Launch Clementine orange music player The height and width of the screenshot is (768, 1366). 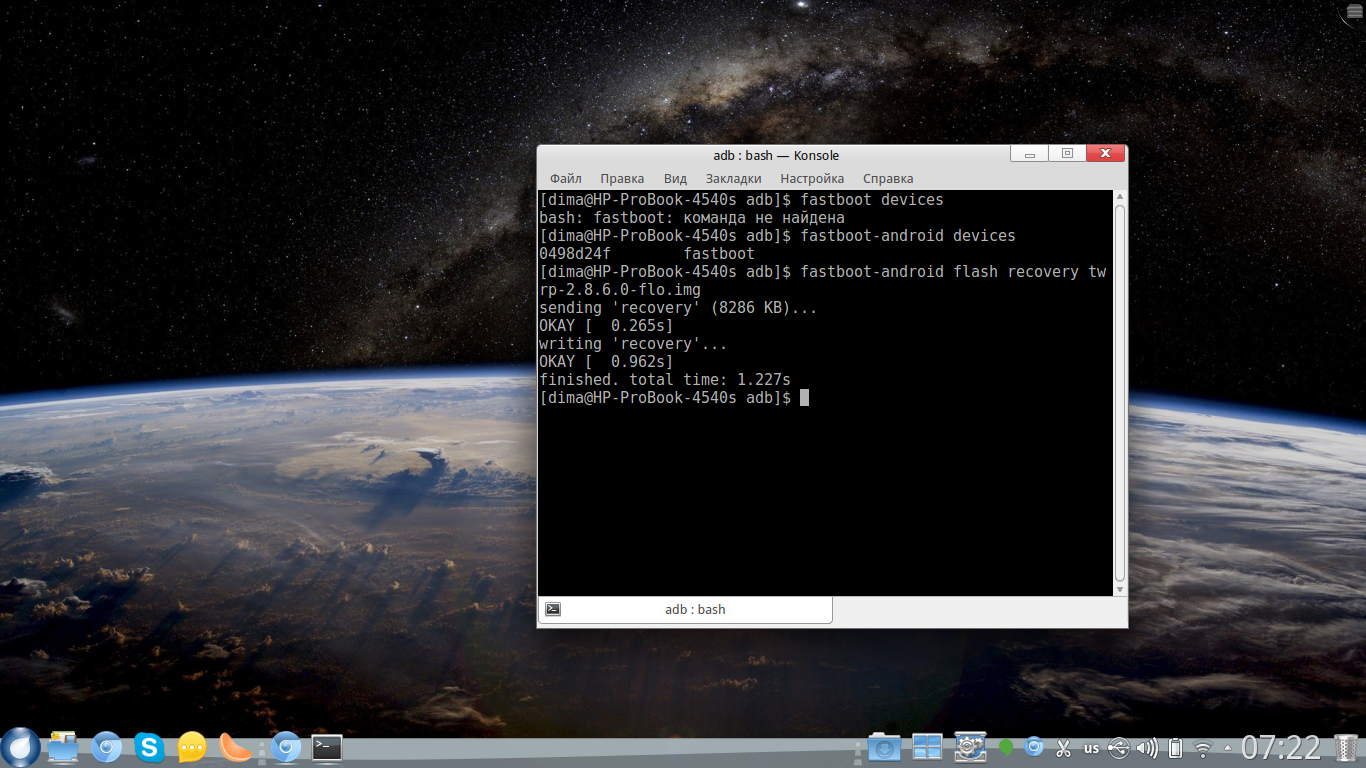pyautogui.click(x=235, y=747)
